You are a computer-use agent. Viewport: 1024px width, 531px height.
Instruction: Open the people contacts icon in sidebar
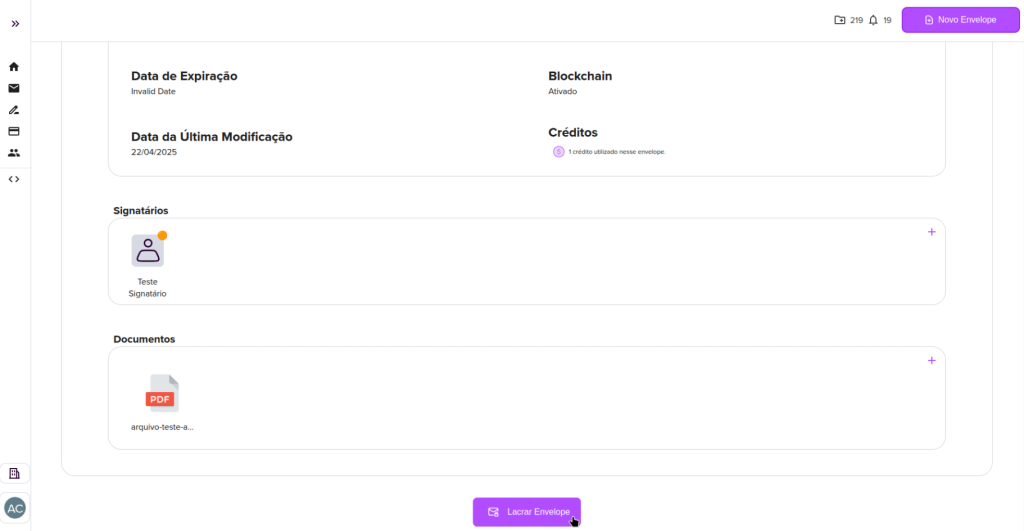coord(14,153)
